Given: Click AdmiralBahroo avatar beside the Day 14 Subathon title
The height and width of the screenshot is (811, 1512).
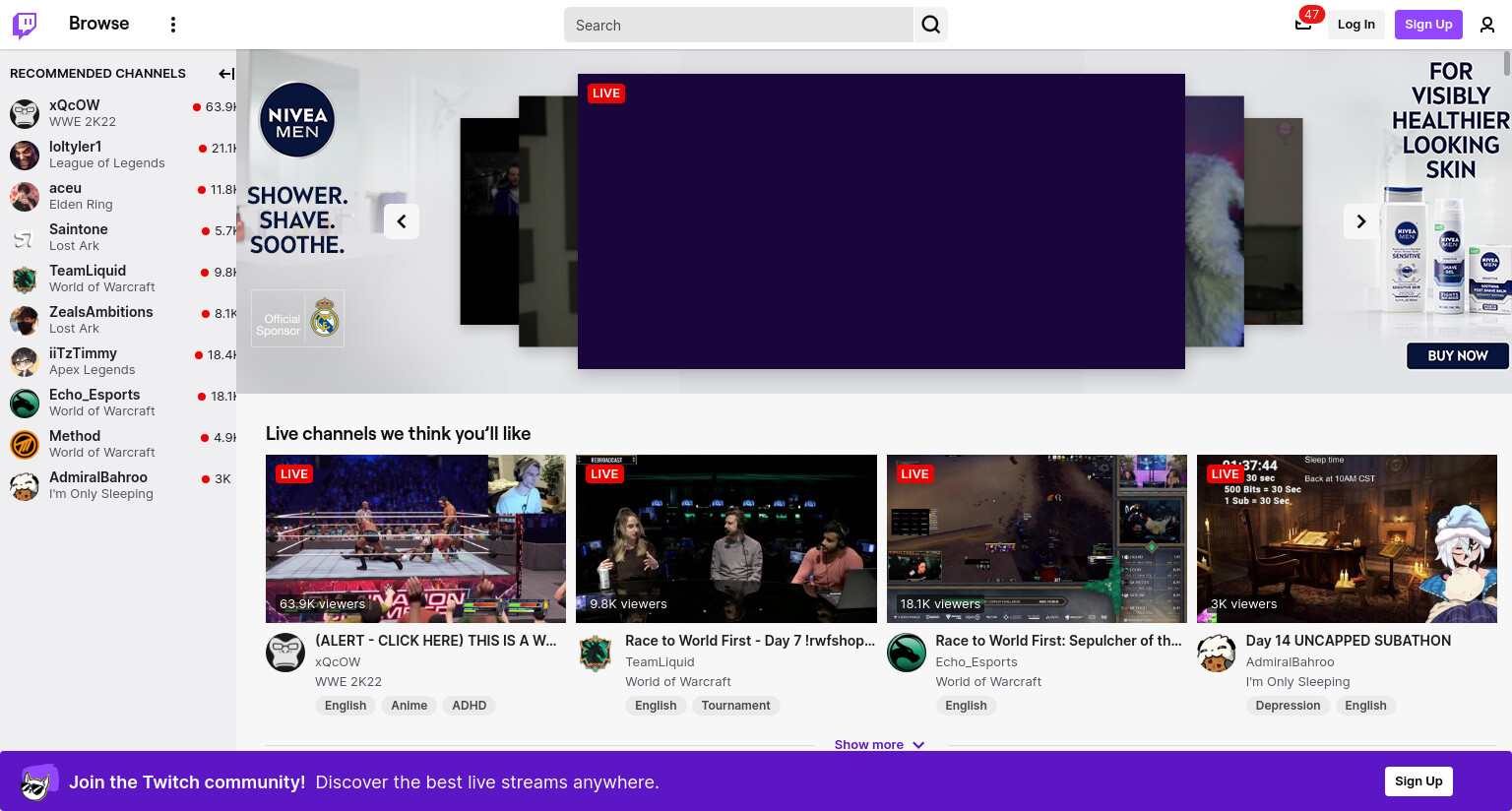Looking at the screenshot, I should click(1217, 653).
